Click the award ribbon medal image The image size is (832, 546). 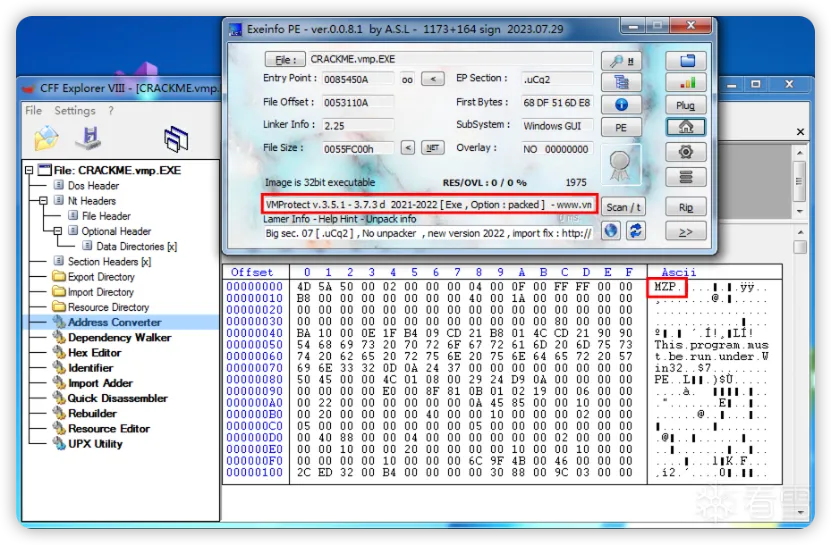click(620, 164)
